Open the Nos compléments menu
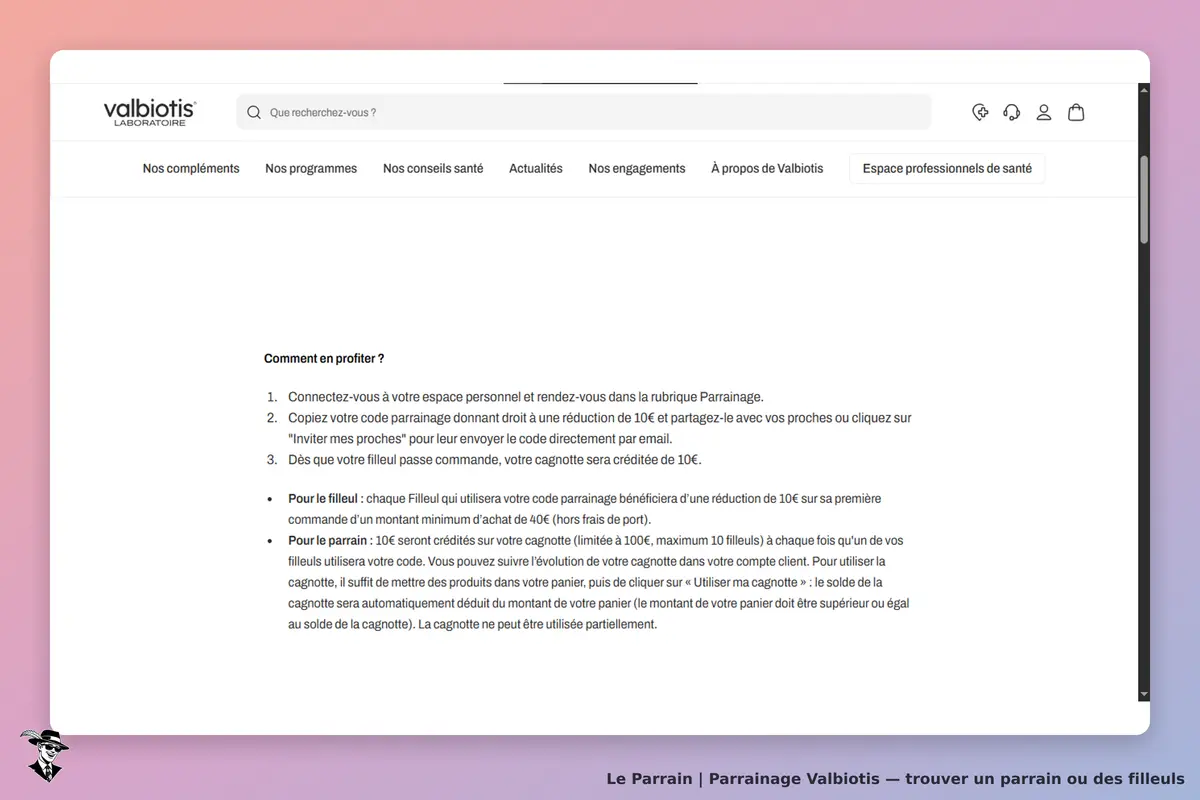Viewport: 1200px width, 800px height. point(191,169)
